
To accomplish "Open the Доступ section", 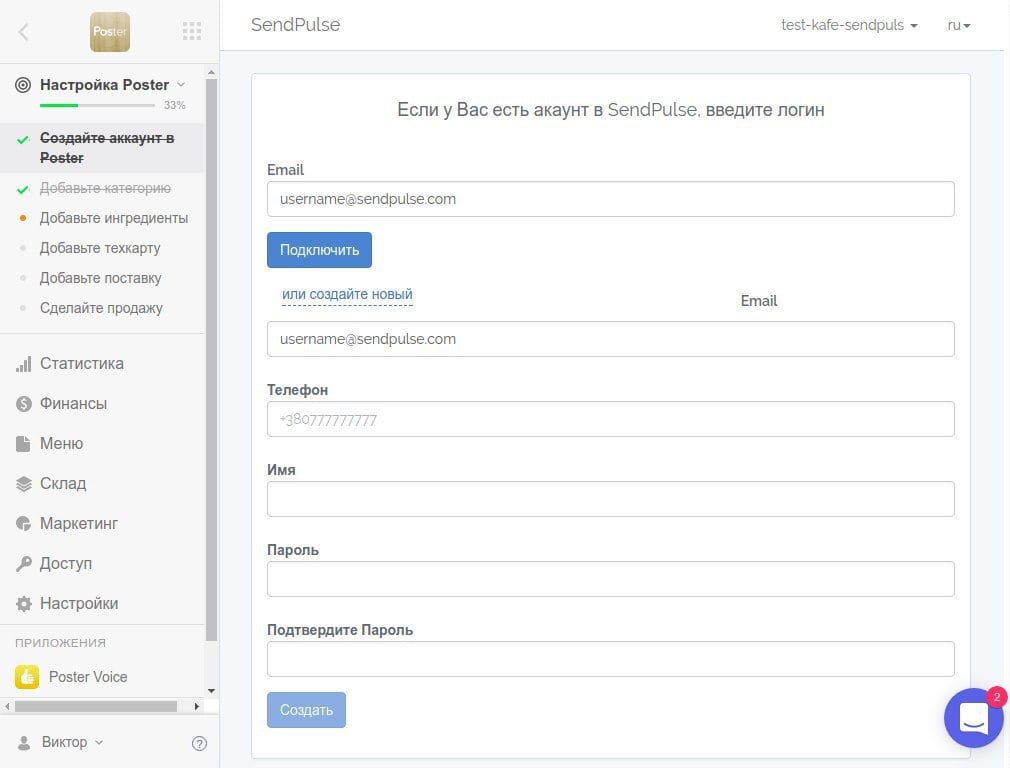I will pos(66,563).
